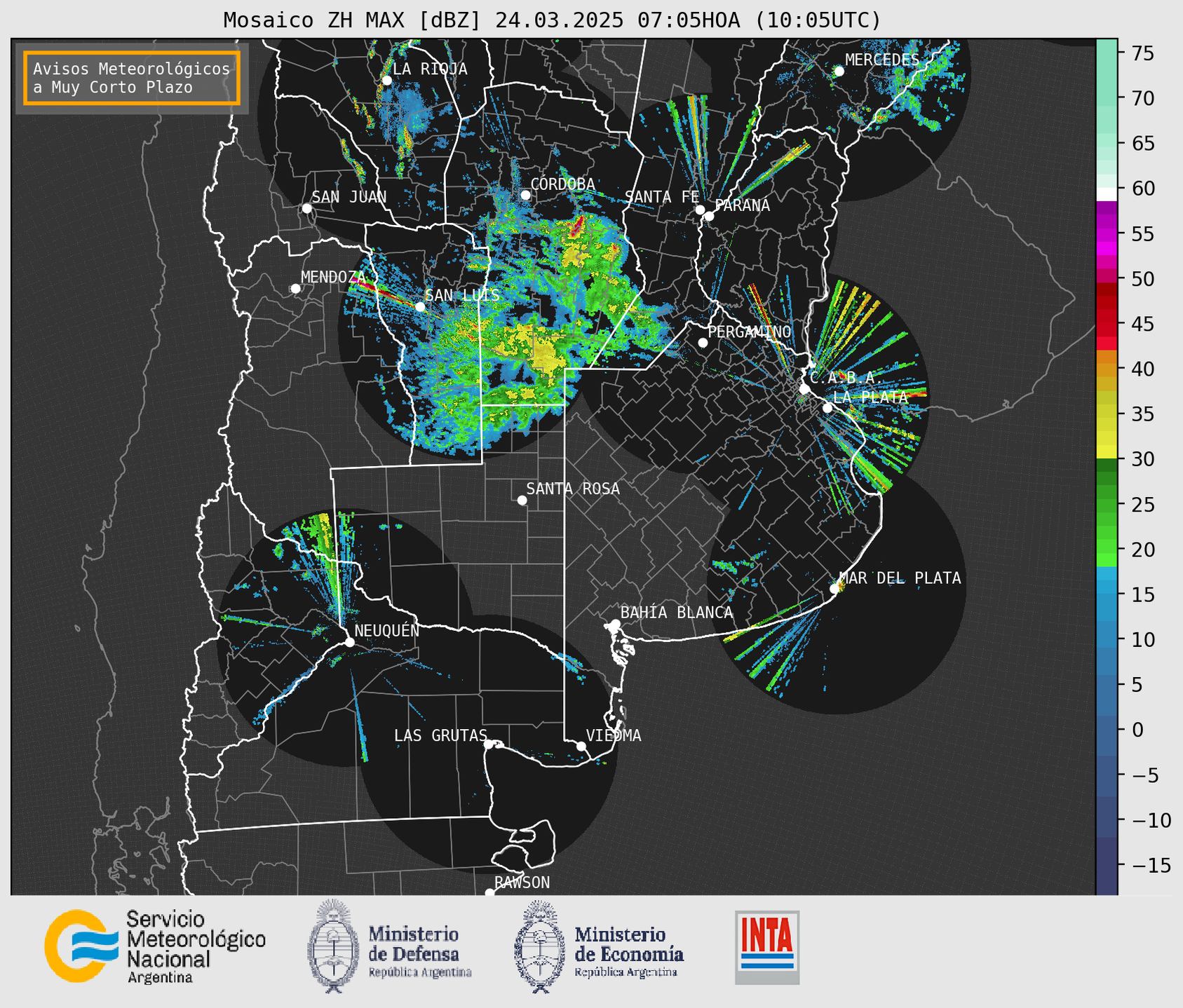
Task: Click the MENDOZA label text
Action: coord(334,277)
